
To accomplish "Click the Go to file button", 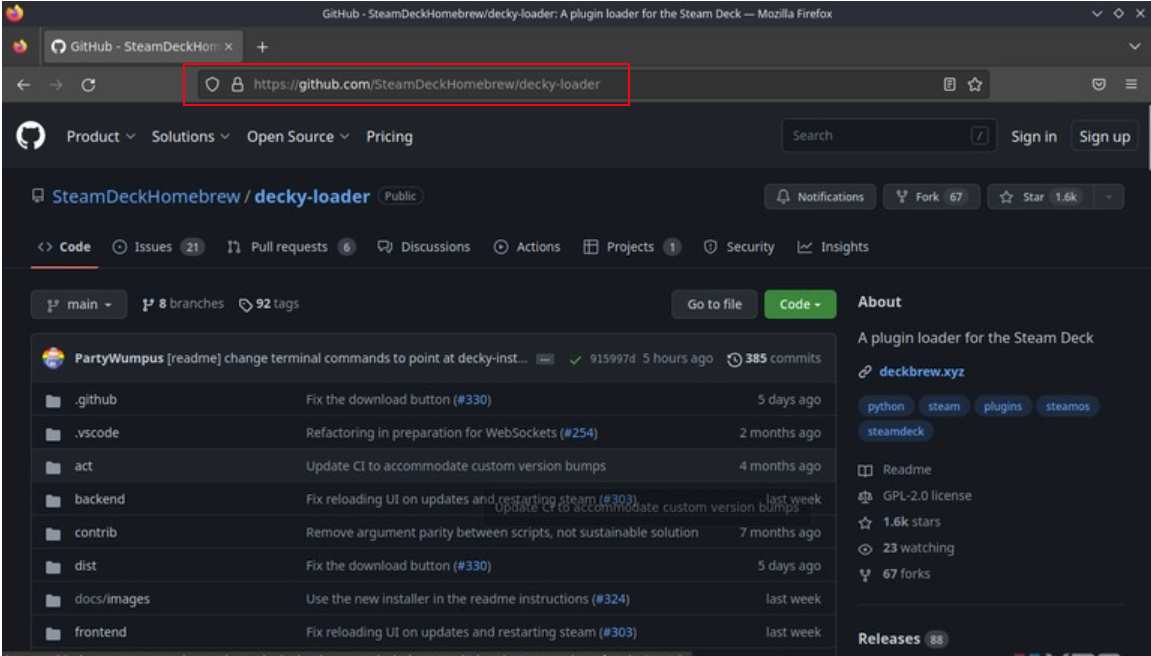I will point(714,305).
